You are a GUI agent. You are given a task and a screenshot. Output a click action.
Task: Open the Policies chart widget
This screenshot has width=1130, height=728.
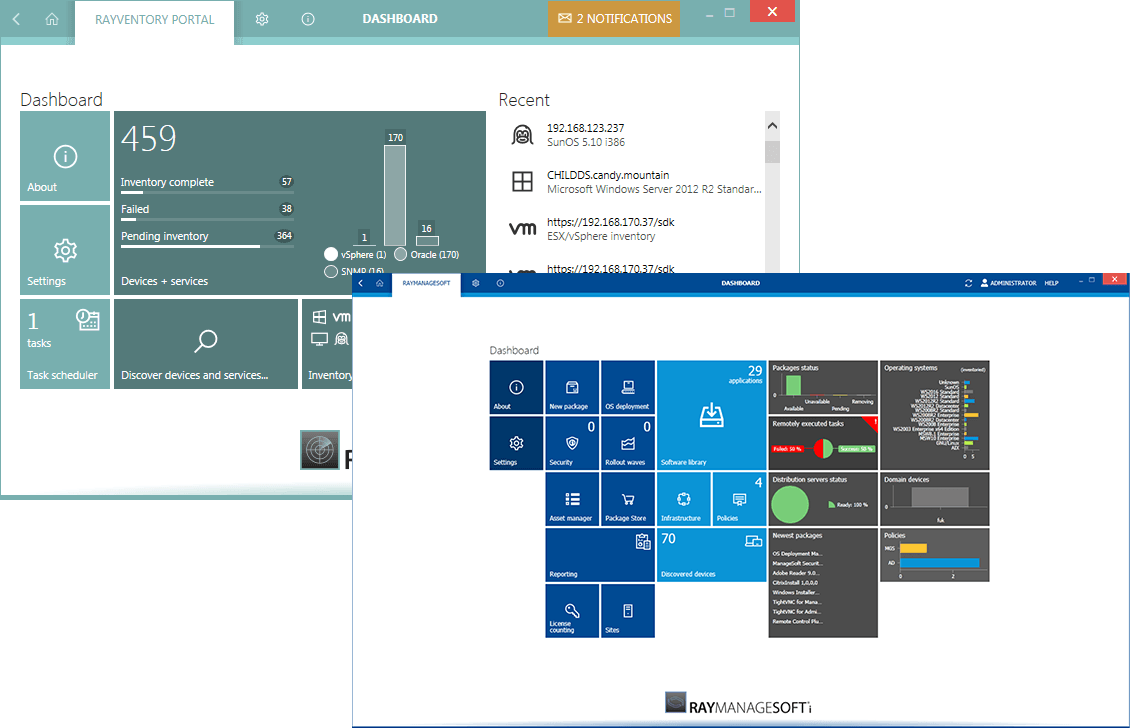[x=935, y=555]
